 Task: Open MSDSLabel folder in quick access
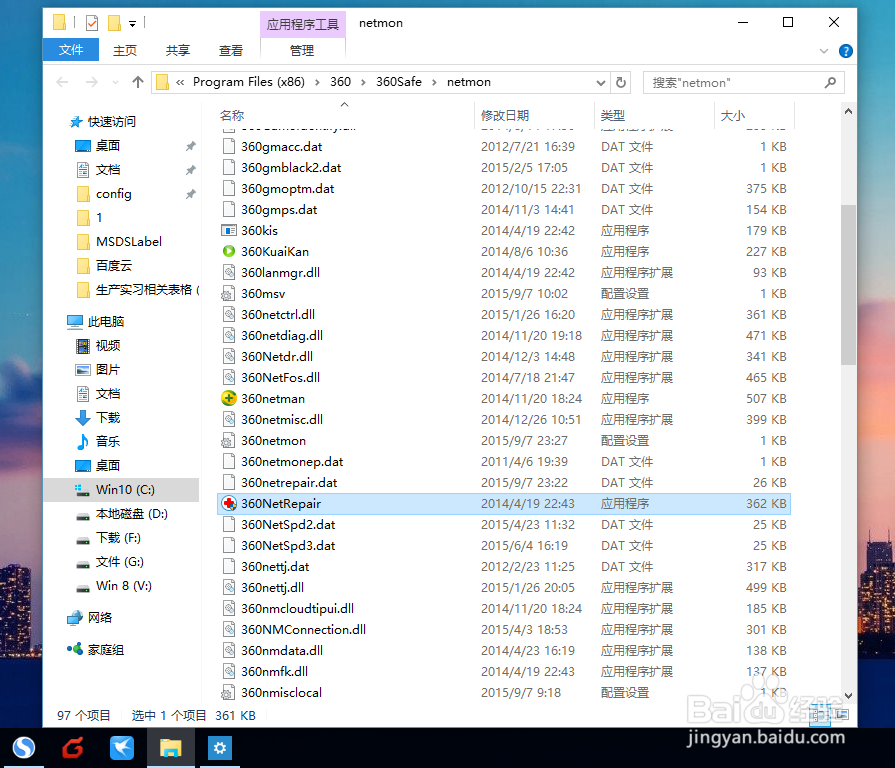click(128, 242)
